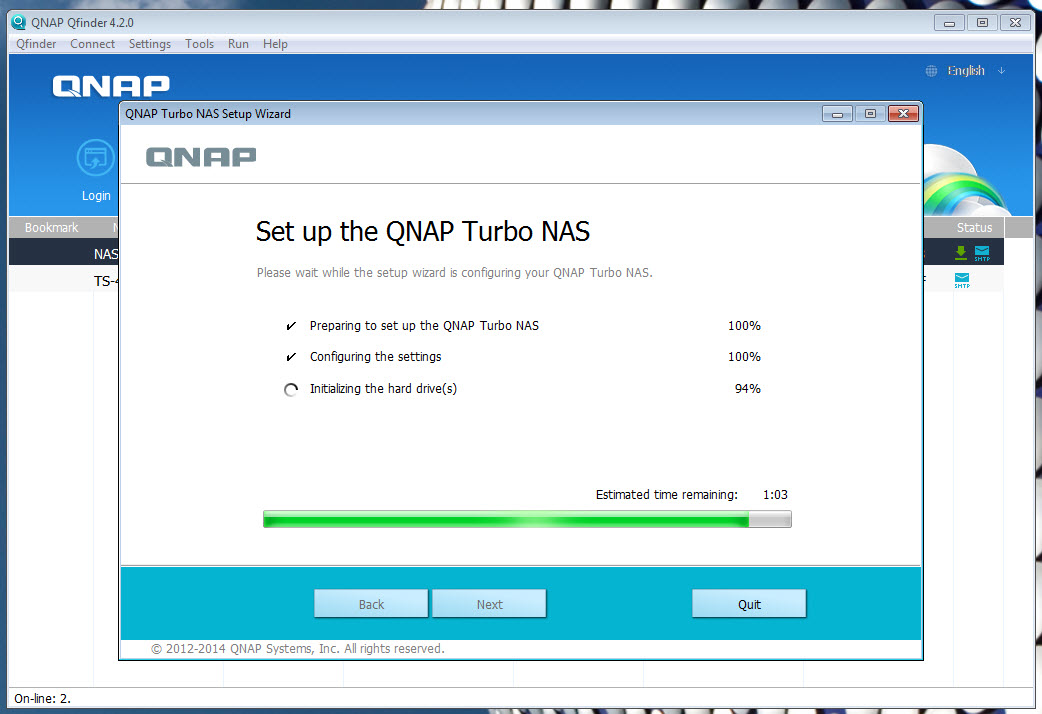
Task: Click the 1:03 estimated time value
Action: [775, 495]
